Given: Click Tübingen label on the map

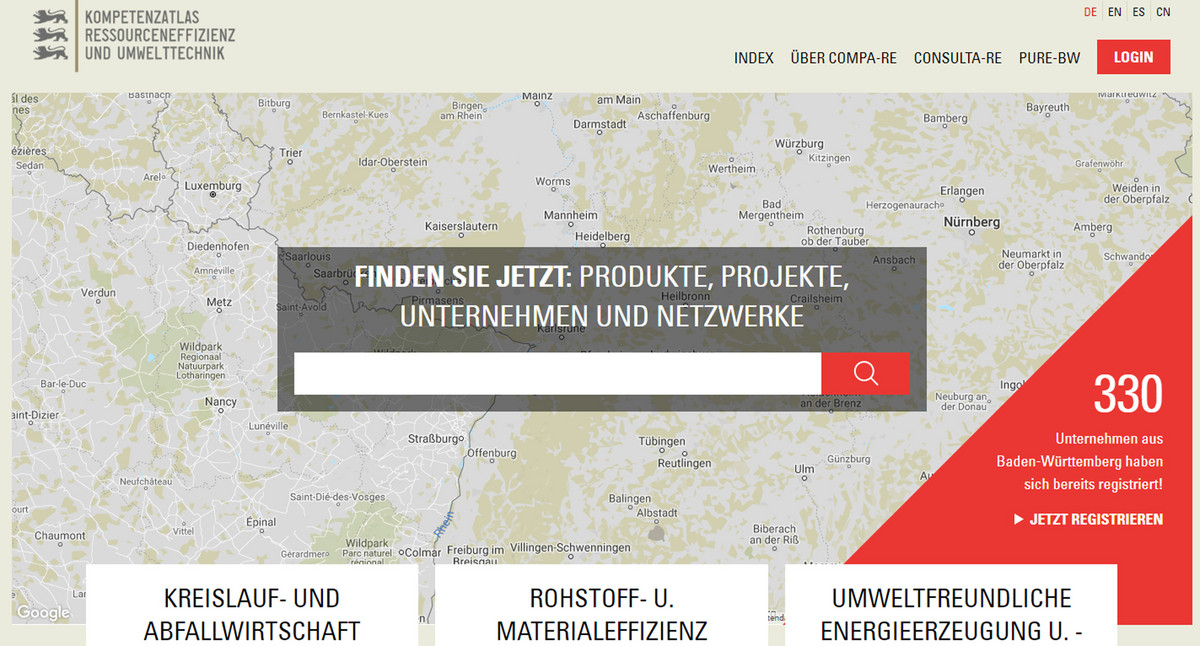Looking at the screenshot, I should click(x=662, y=441).
